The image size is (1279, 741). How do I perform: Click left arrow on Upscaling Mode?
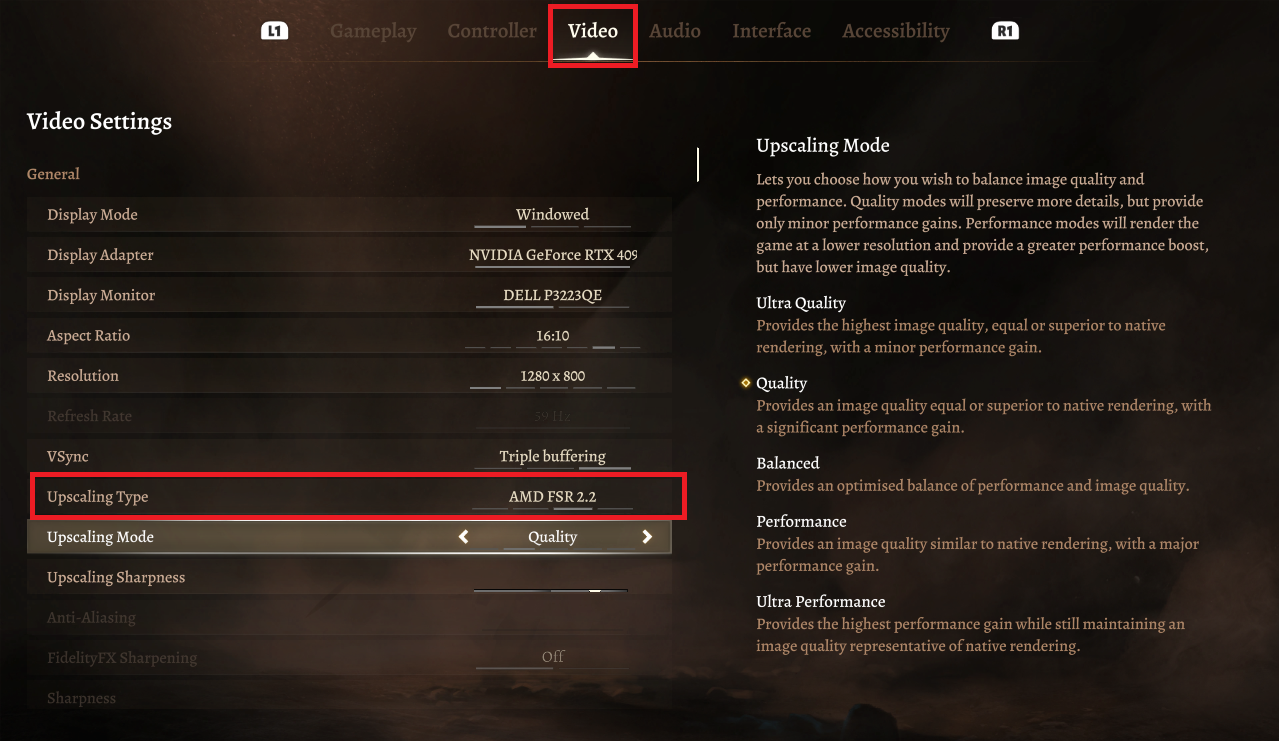(x=464, y=537)
